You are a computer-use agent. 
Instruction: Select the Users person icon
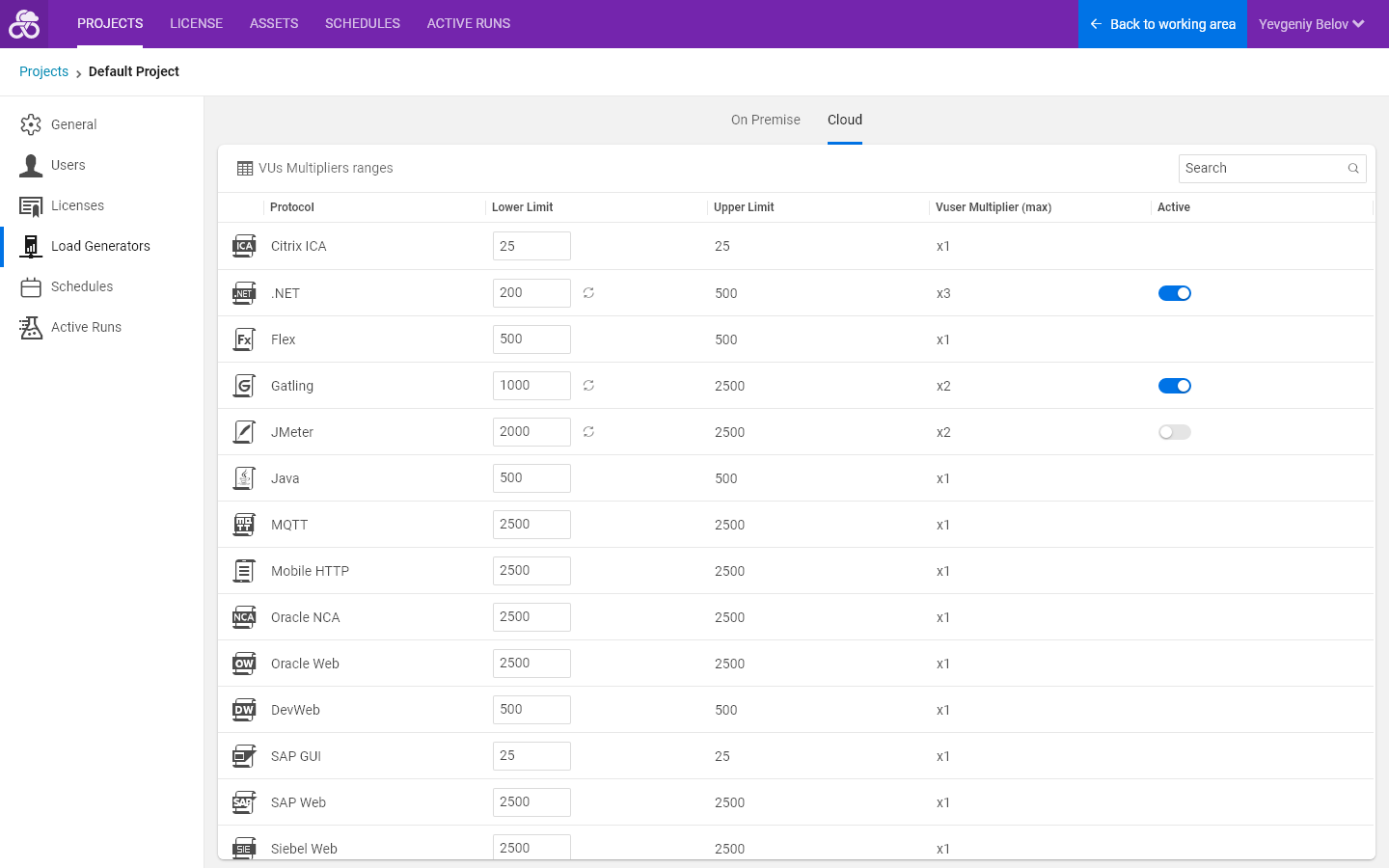point(31,165)
